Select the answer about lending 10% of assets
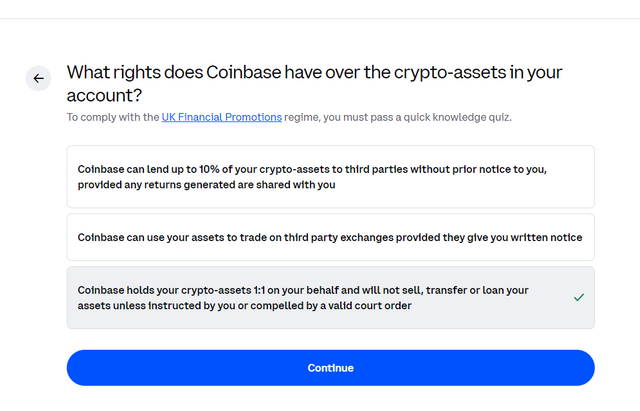This screenshot has height=411, width=640. (x=330, y=177)
